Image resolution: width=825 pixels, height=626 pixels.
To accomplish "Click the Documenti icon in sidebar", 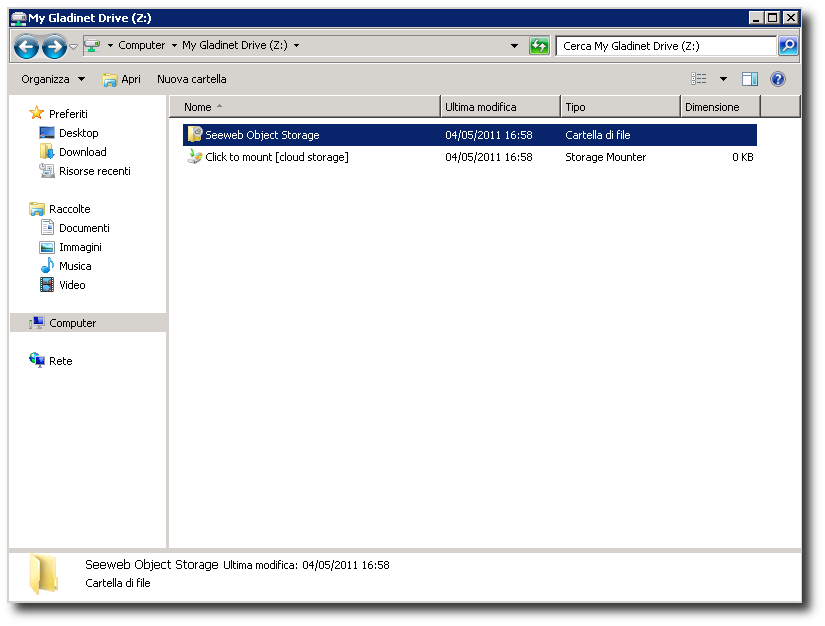I will [x=47, y=227].
